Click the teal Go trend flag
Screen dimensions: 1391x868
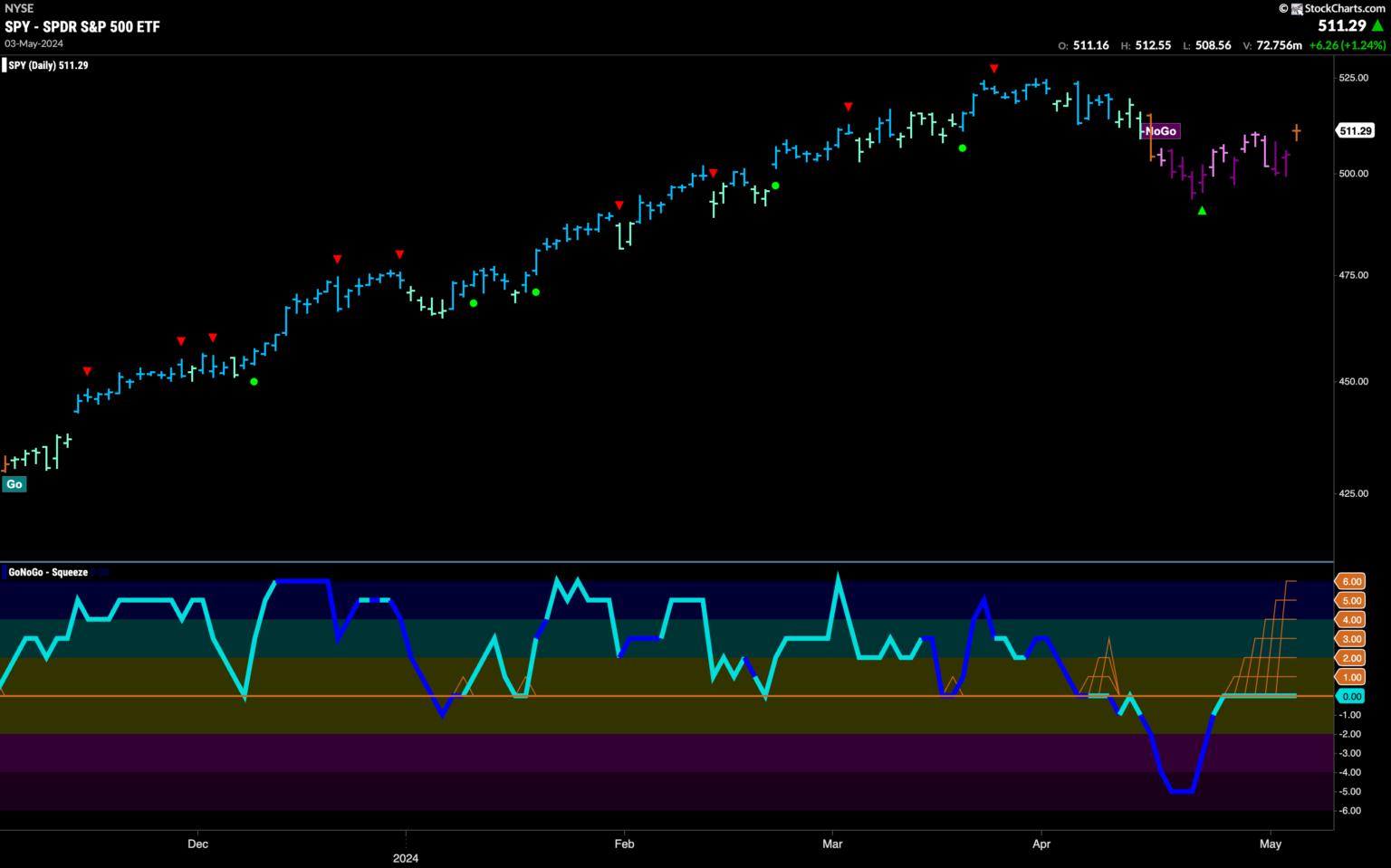click(x=14, y=484)
